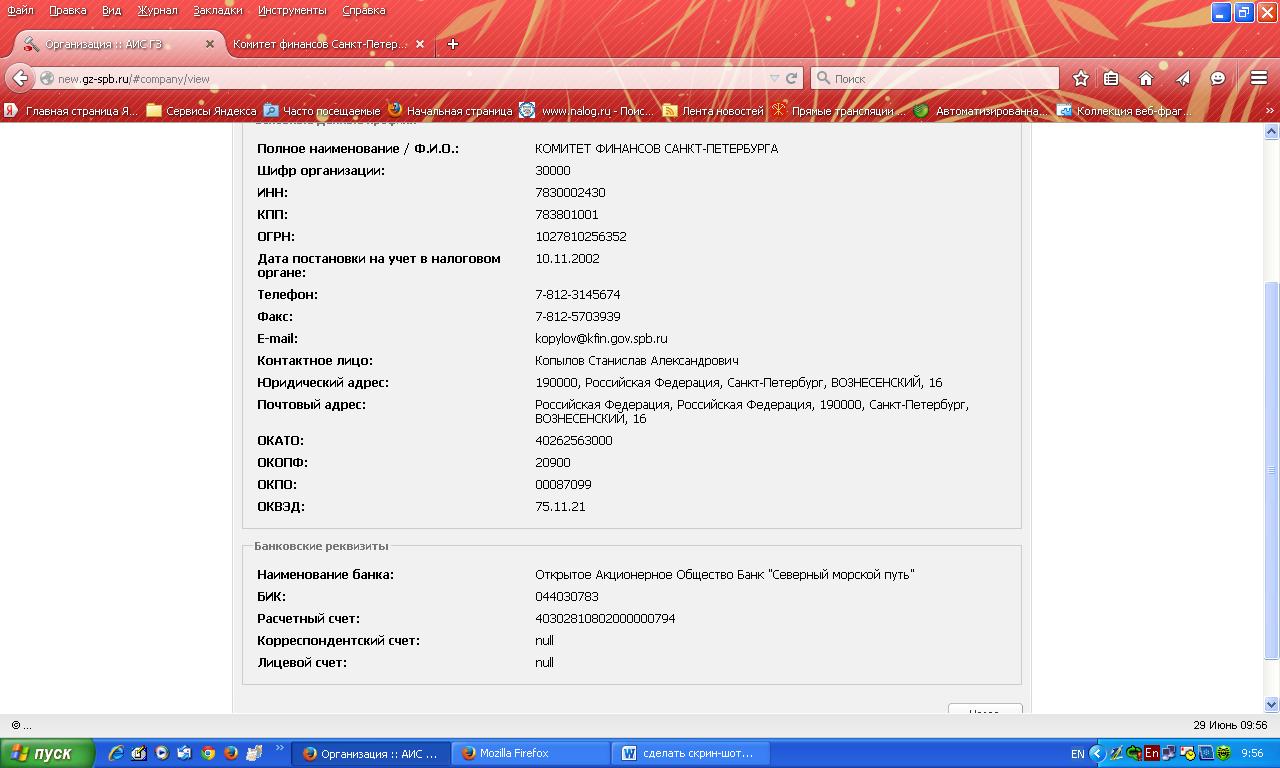The height and width of the screenshot is (768, 1280).
Task: Open 'Главная страница Я...' bookmark
Action: (x=71, y=111)
